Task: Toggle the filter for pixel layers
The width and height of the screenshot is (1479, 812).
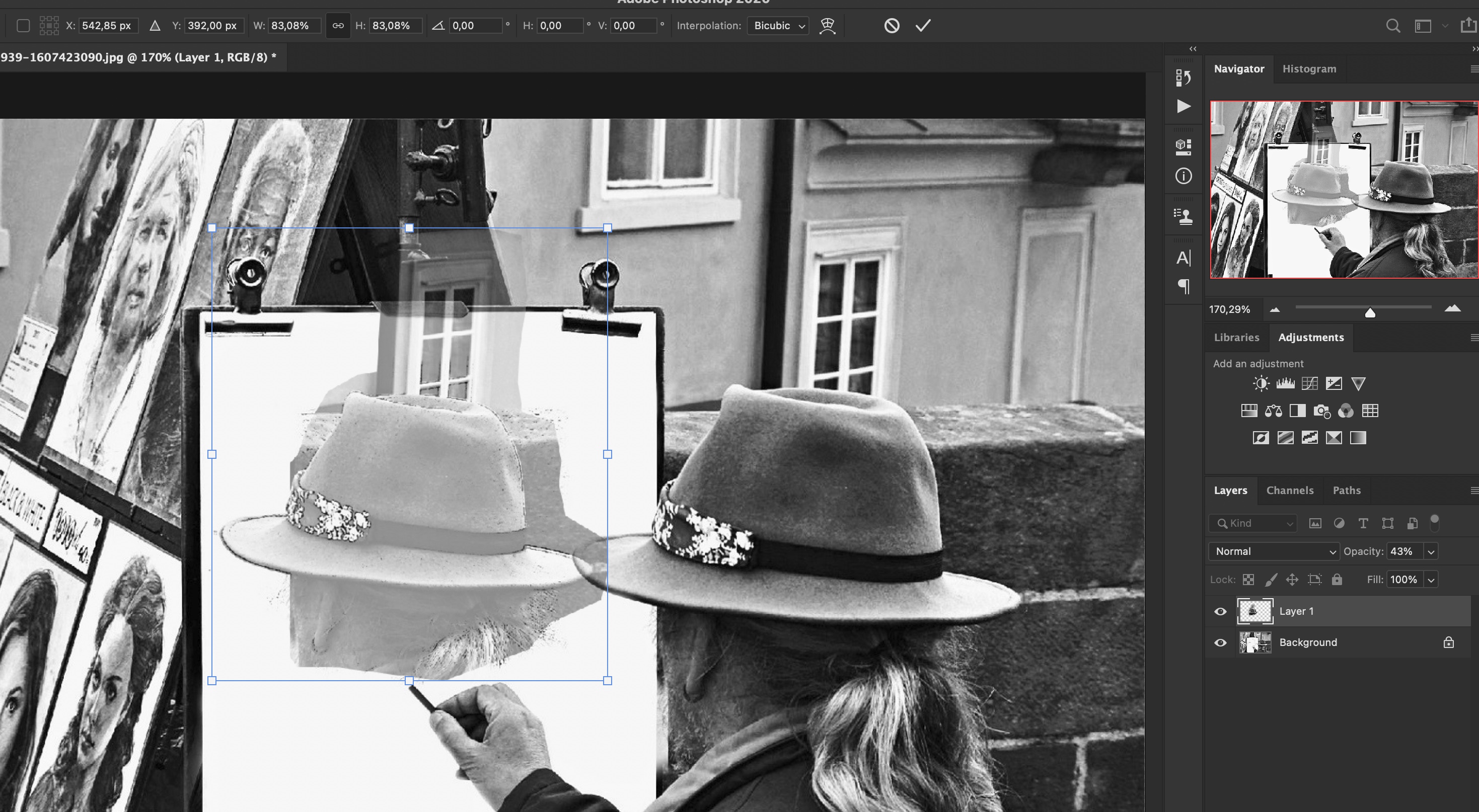Action: point(1315,523)
